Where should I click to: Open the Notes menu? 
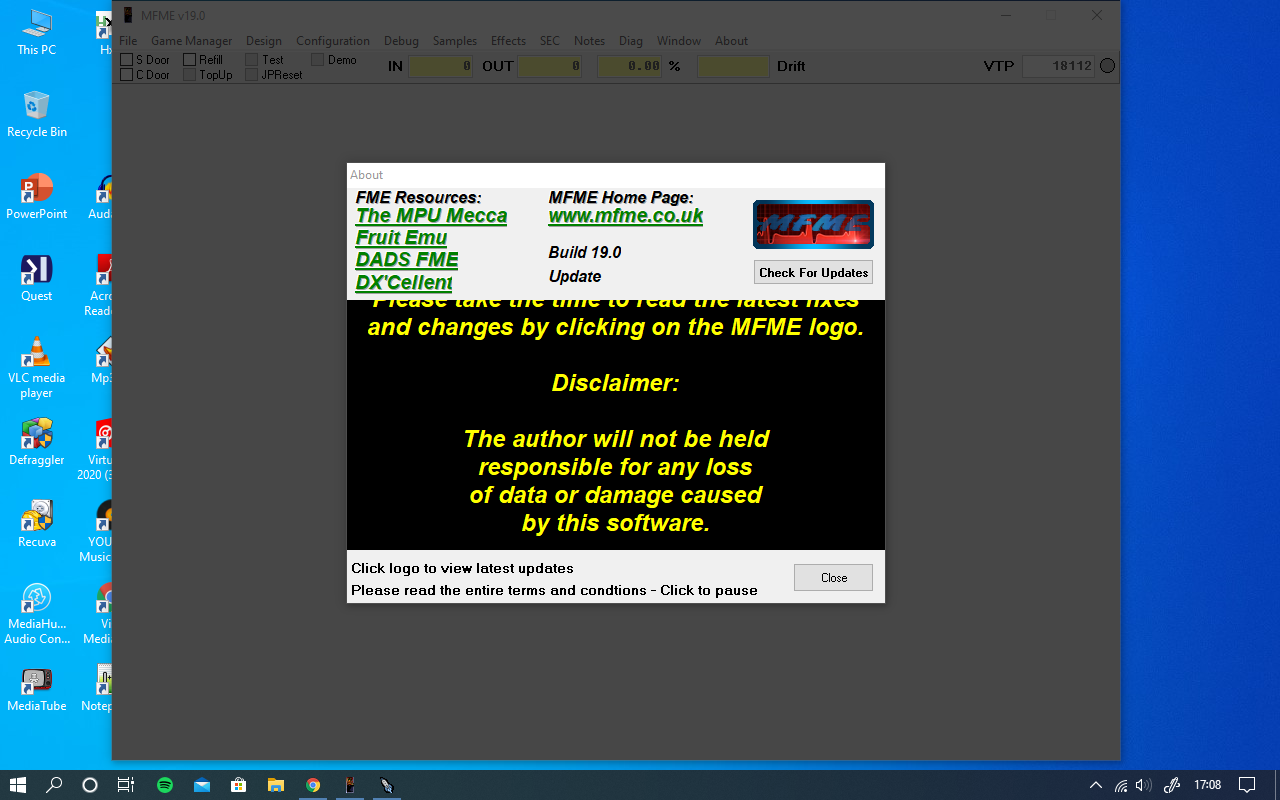pos(590,41)
